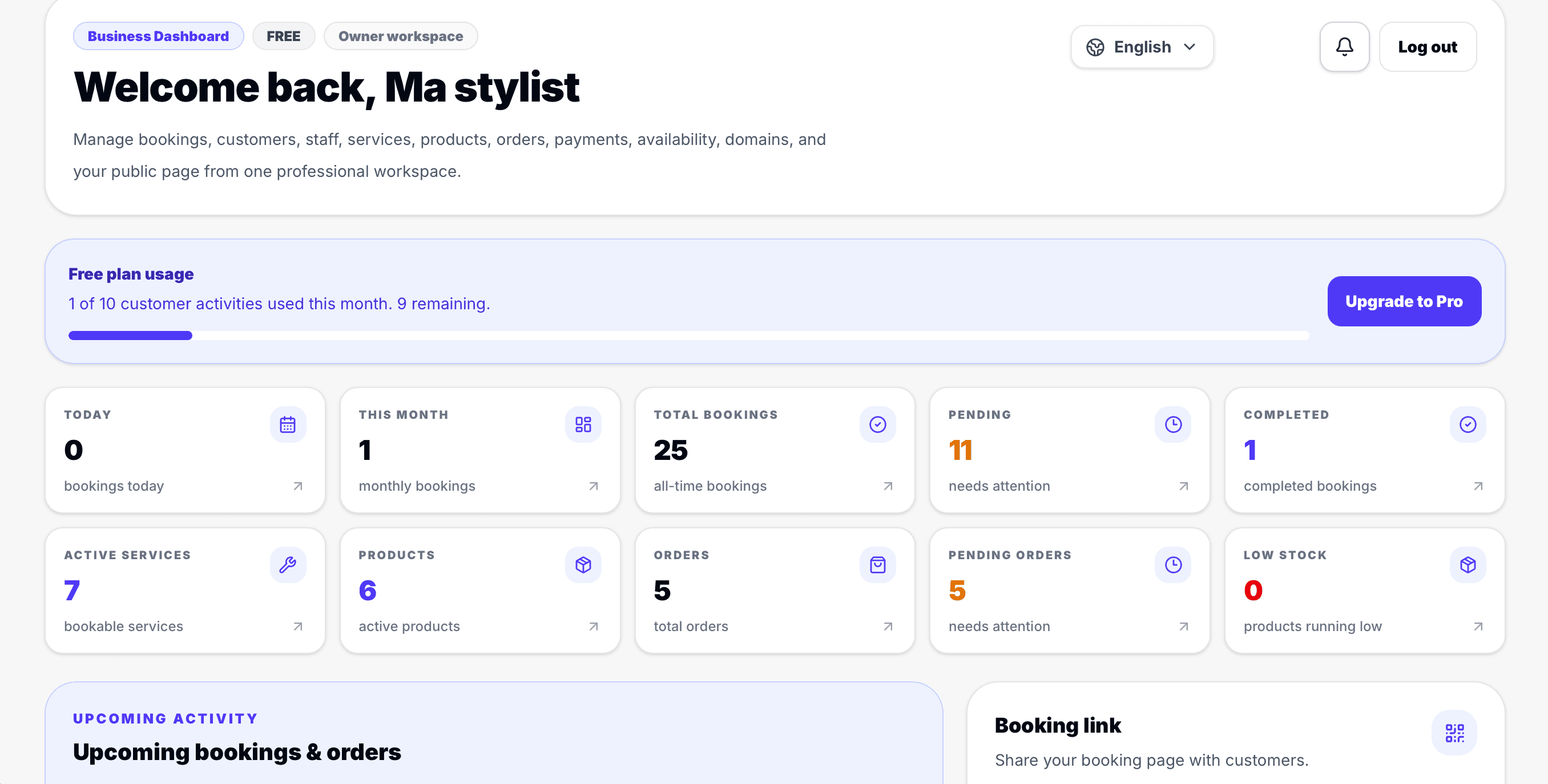Click the checkmark icon in Total Bookings card
The width and height of the screenshot is (1548, 784).
coord(877,425)
